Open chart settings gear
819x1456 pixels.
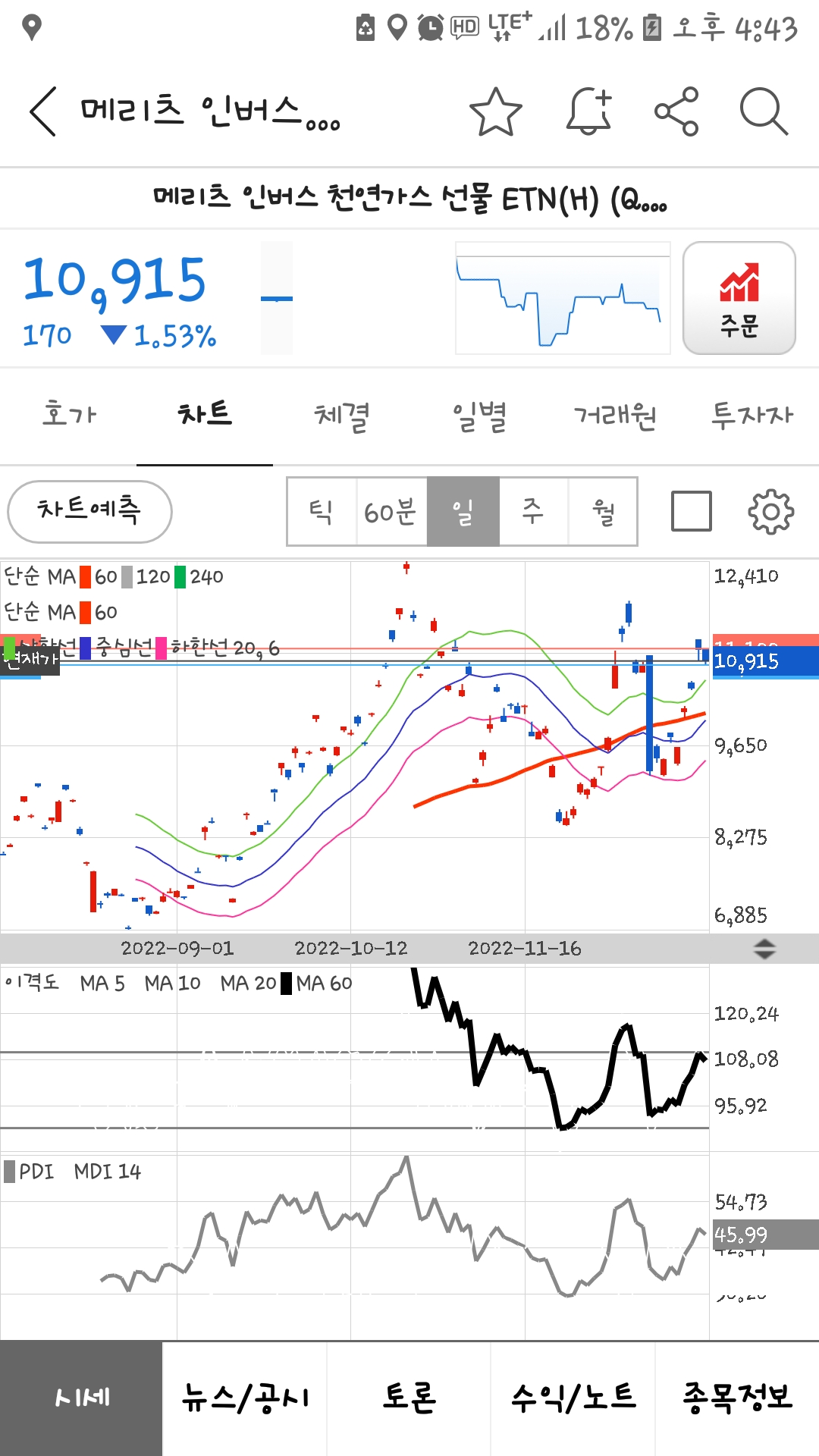pos(771,512)
